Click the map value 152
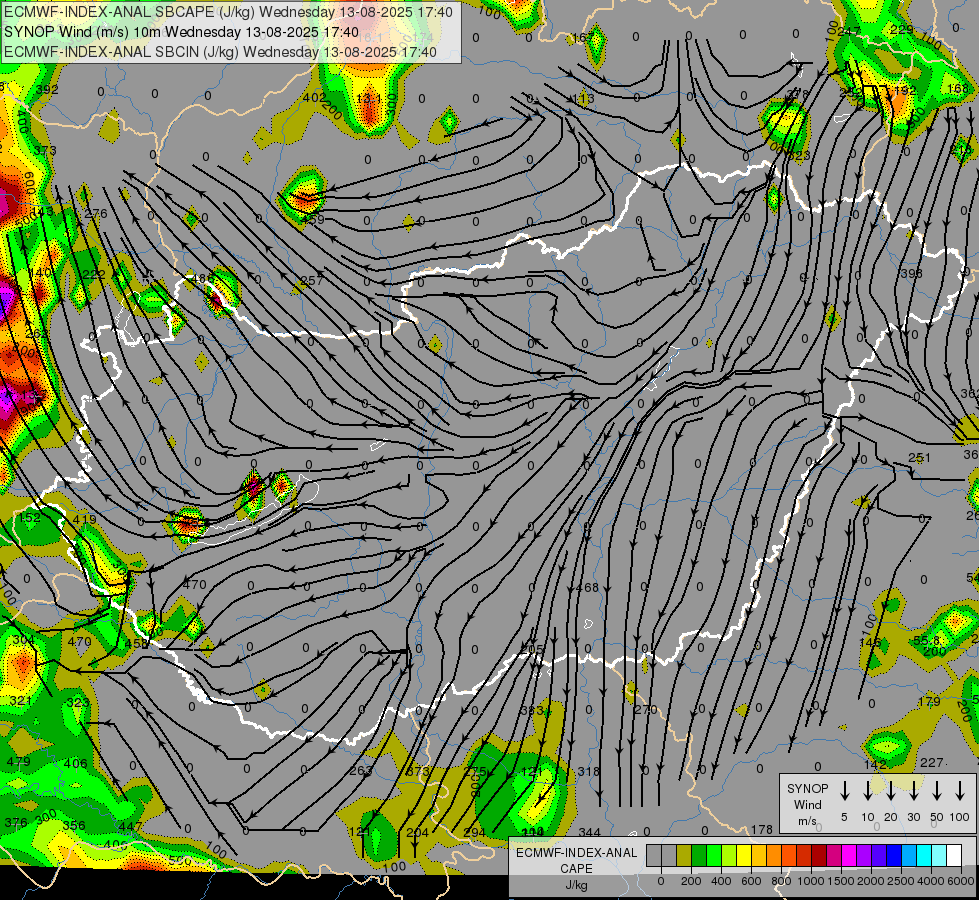 [29, 518]
